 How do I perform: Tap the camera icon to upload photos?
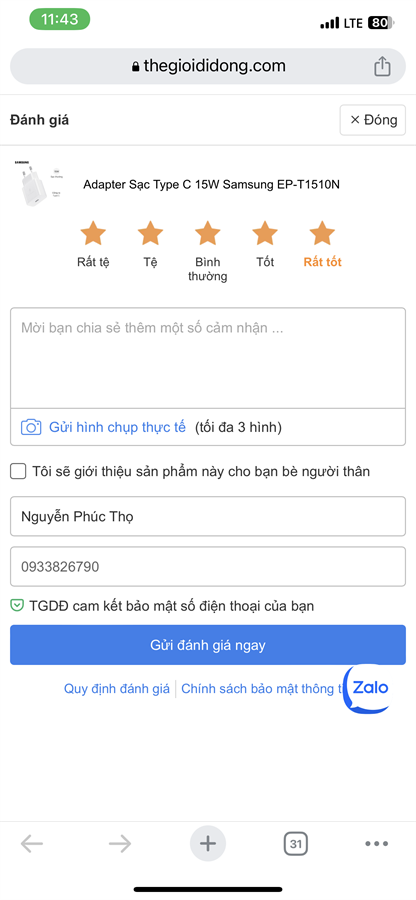pyautogui.click(x=31, y=428)
